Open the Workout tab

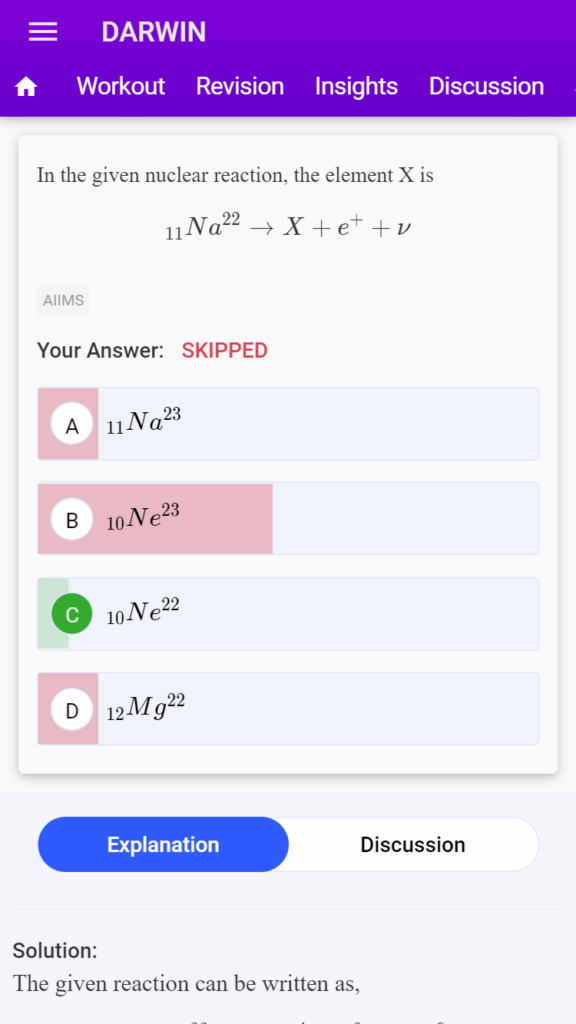coord(121,86)
